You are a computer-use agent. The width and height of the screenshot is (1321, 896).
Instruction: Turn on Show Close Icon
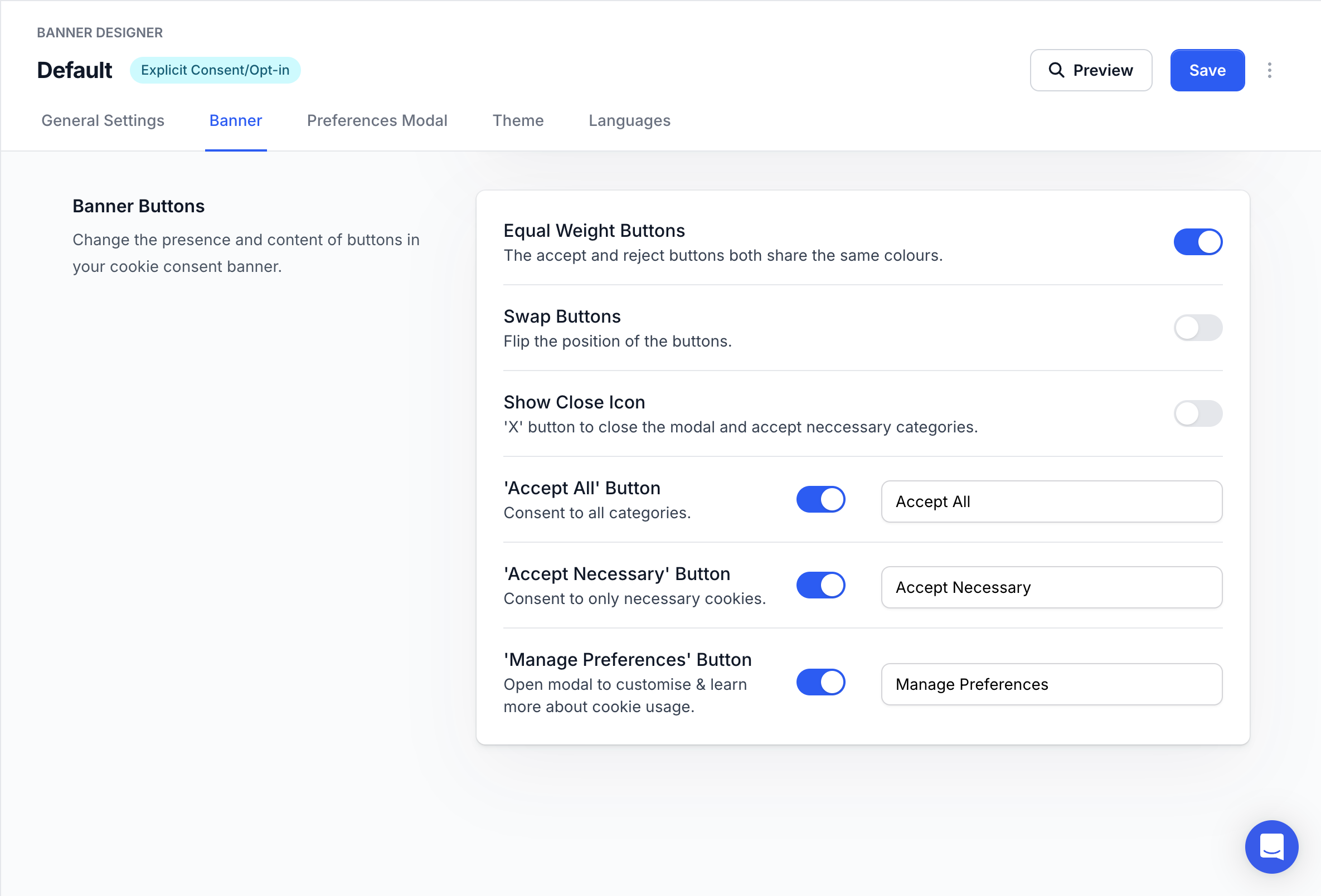pyautogui.click(x=1198, y=413)
